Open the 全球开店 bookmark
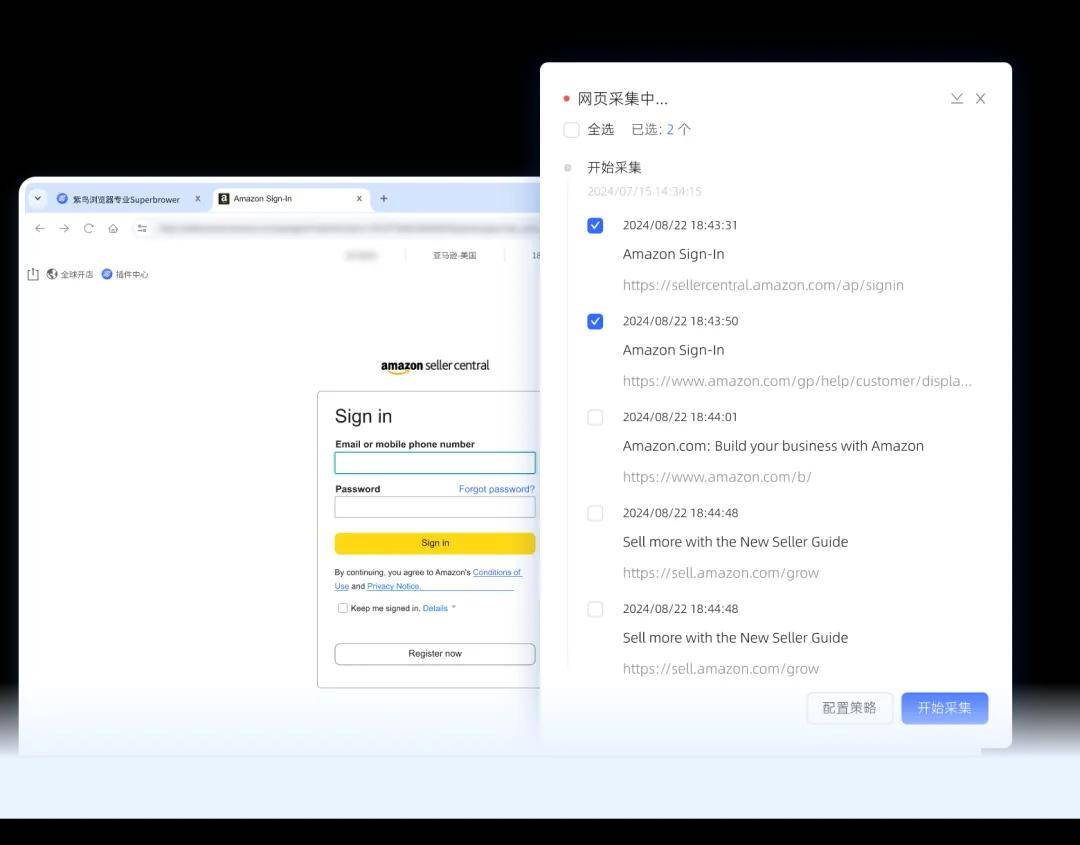The image size is (1080, 845). coord(70,274)
